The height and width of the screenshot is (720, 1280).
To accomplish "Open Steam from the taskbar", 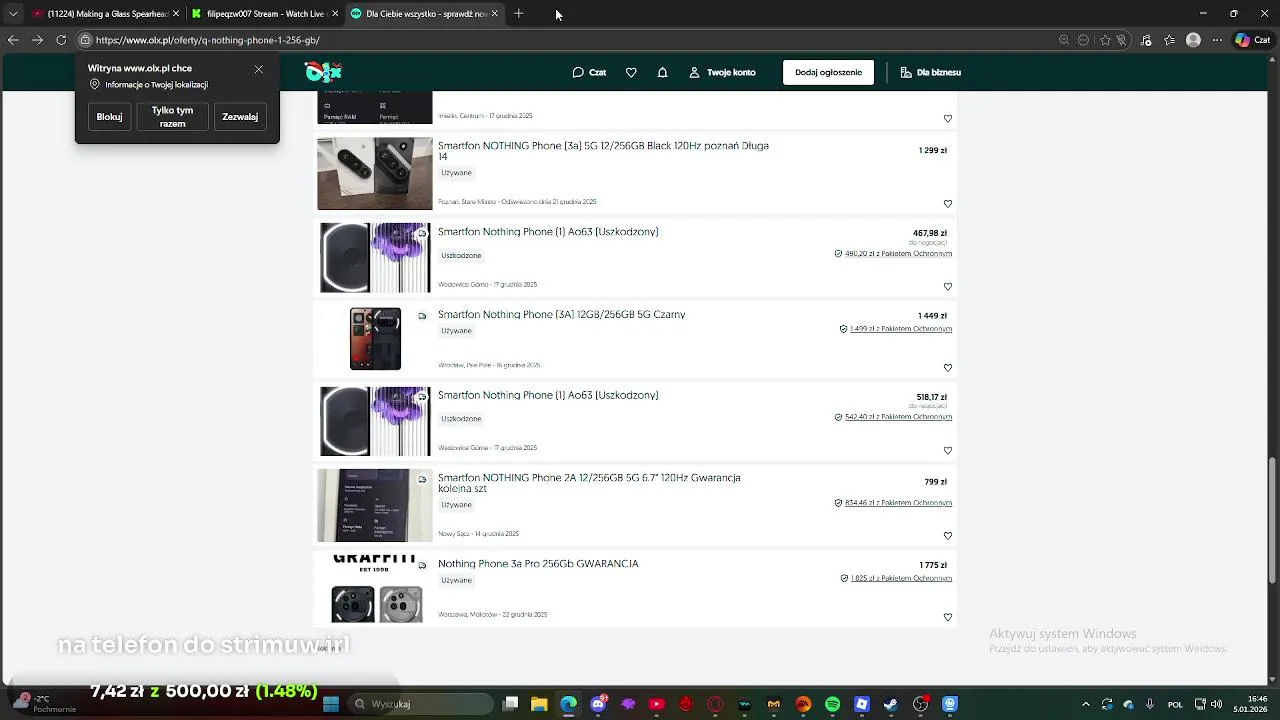I will 891,704.
